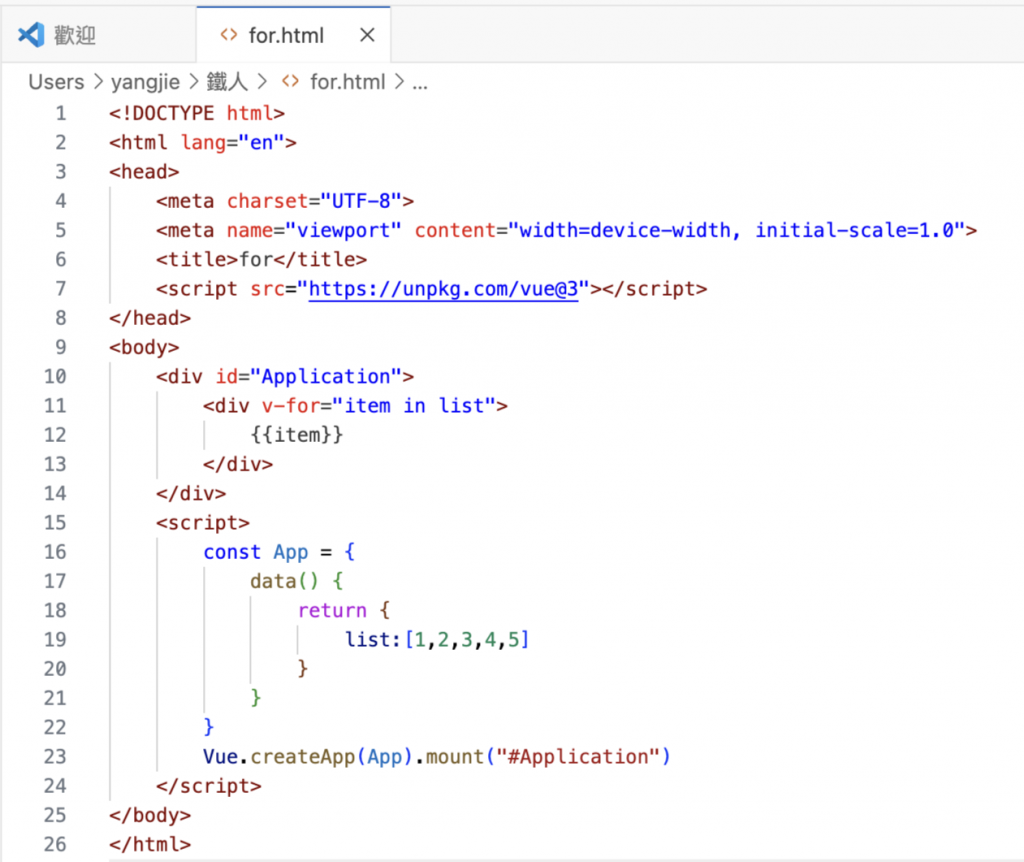Click the closing </head> tag

(150, 319)
